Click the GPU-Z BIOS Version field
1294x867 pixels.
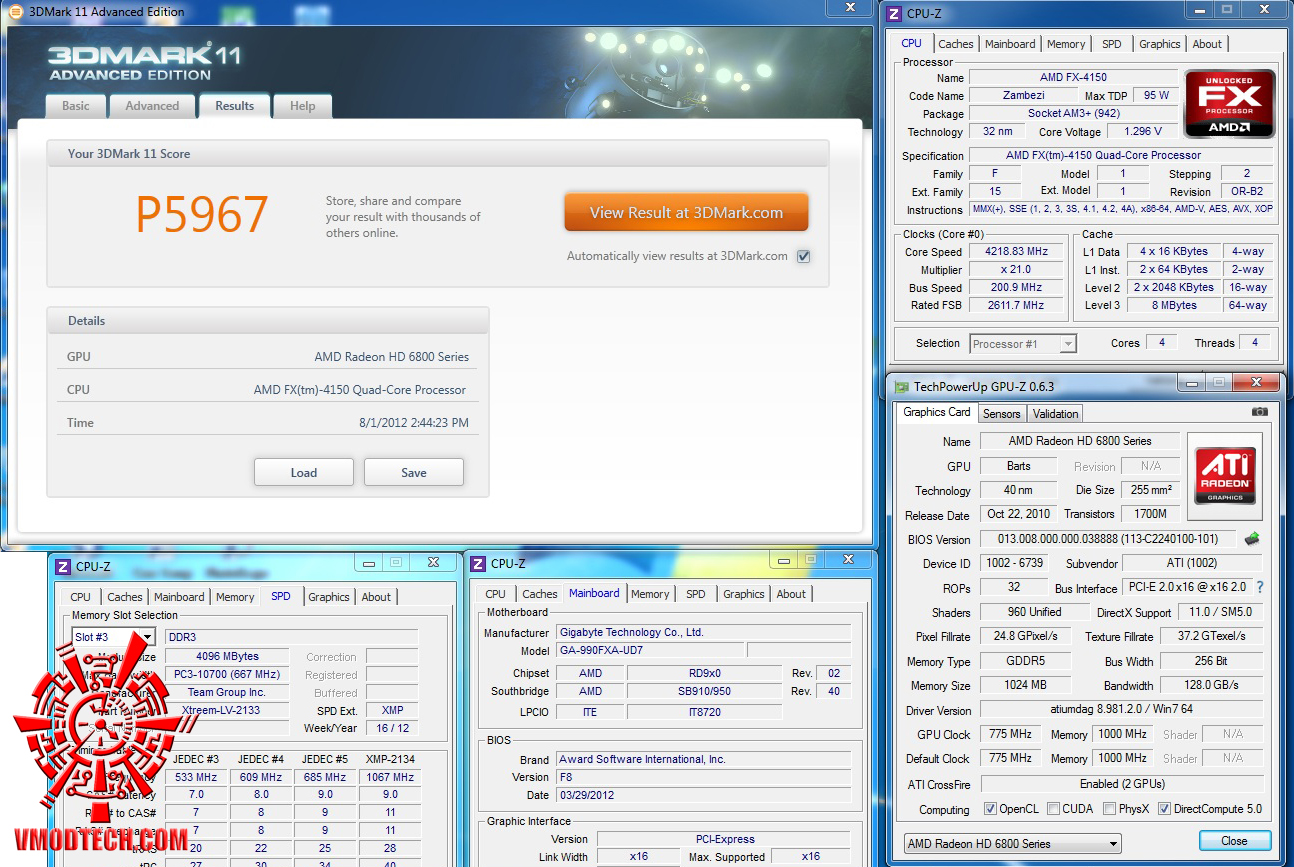coord(1108,540)
